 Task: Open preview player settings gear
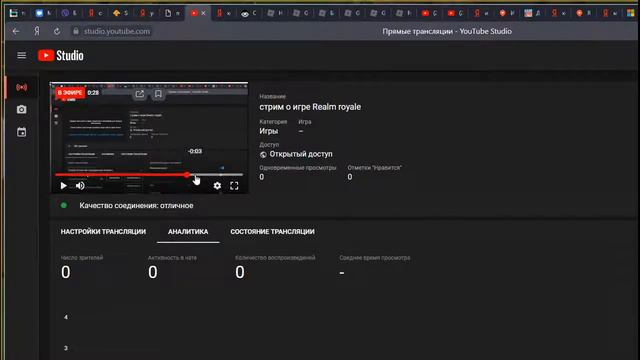217,186
